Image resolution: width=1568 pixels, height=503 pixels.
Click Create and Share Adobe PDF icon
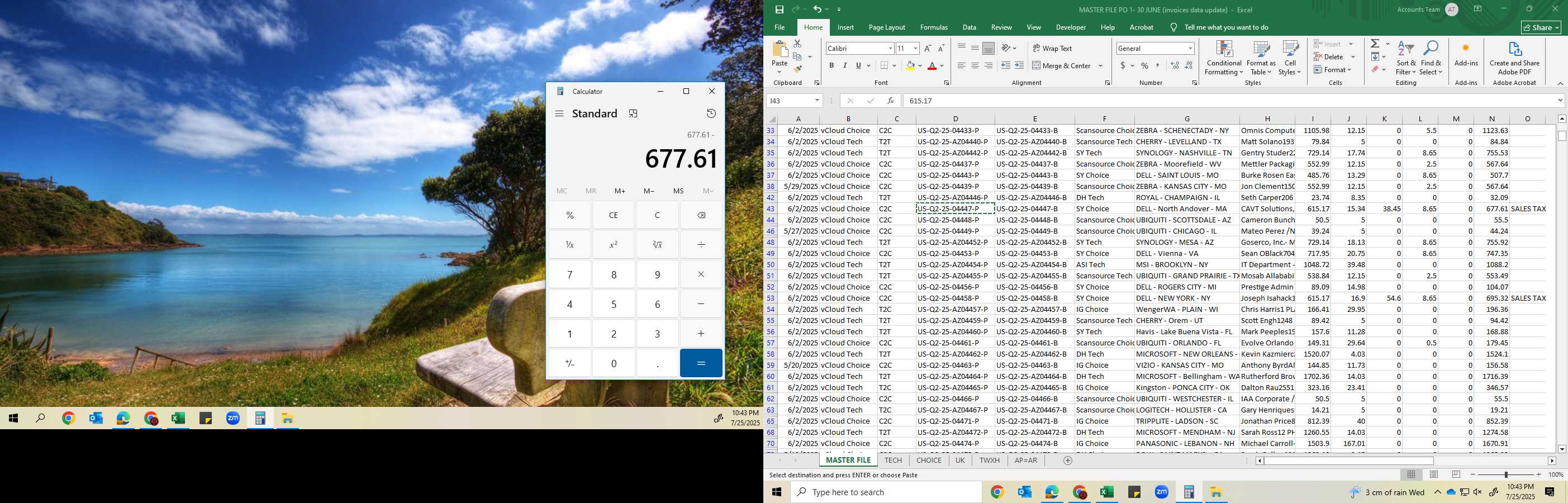click(x=1514, y=59)
